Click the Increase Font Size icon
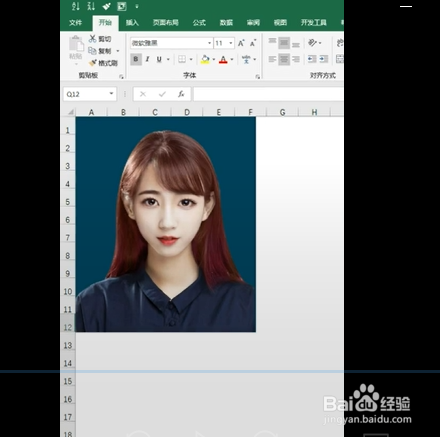This screenshot has width=440, height=437. pyautogui.click(x=241, y=43)
